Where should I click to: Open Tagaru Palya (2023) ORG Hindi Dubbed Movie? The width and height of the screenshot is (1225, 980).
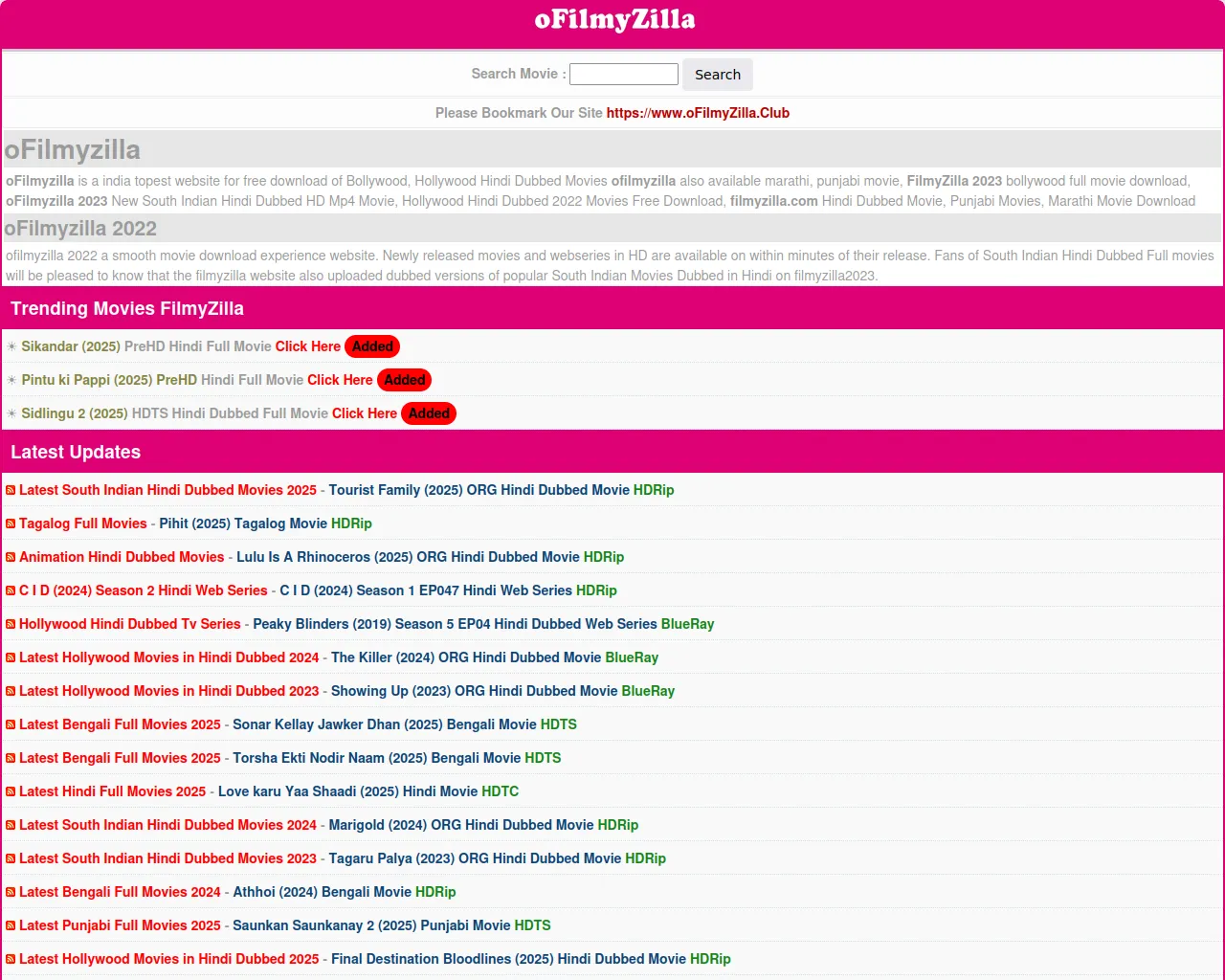click(498, 858)
